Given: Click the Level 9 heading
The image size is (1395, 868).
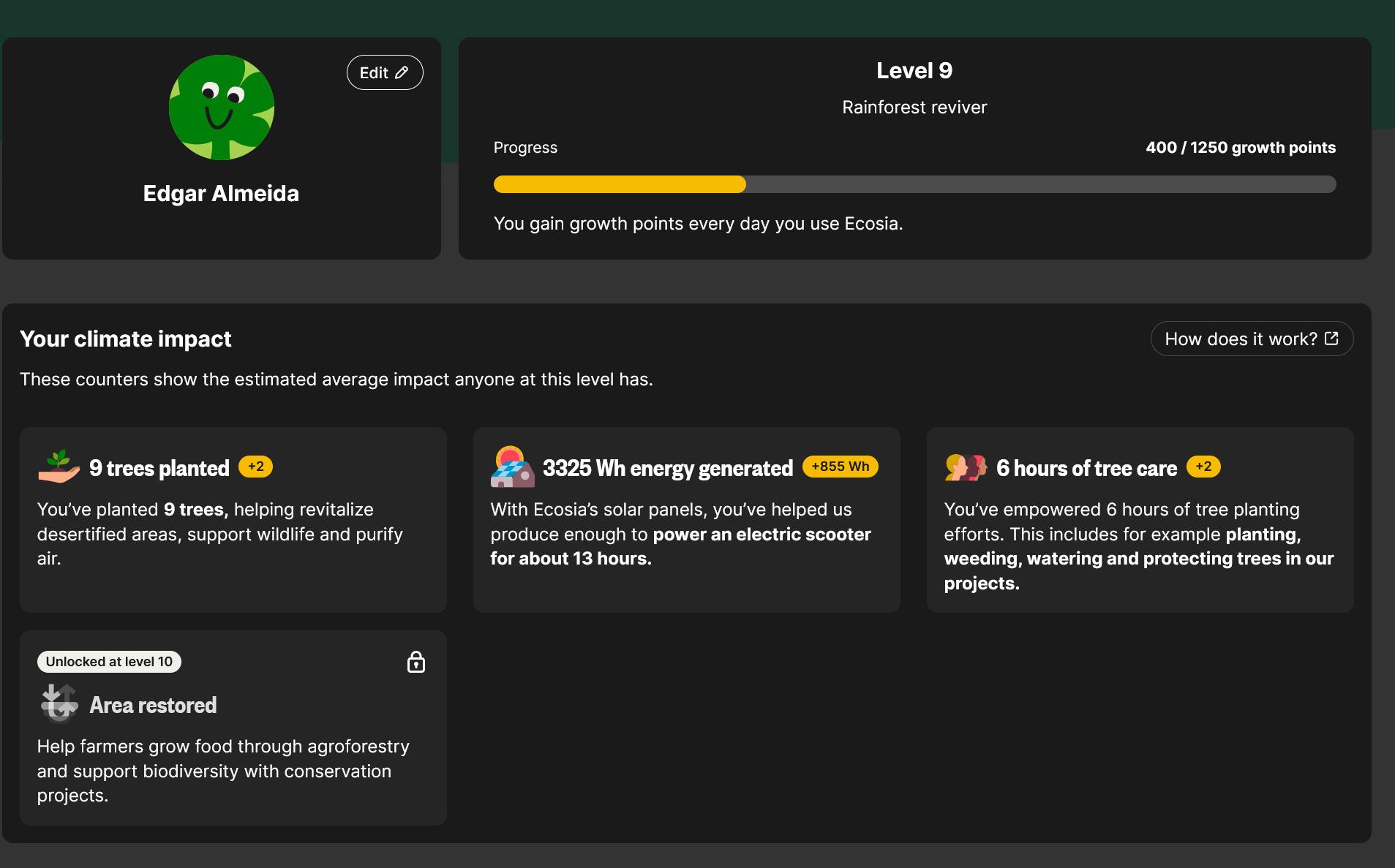Looking at the screenshot, I should click(914, 70).
